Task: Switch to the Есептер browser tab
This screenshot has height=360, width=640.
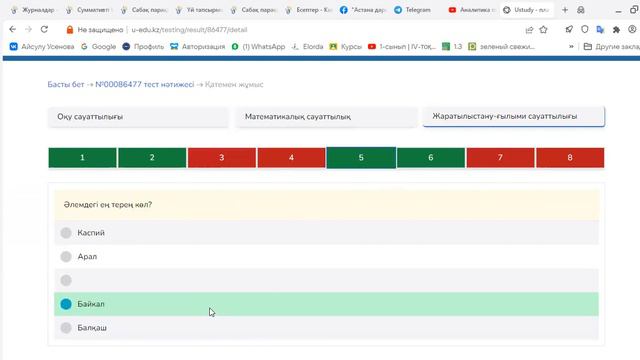Action: [309, 10]
